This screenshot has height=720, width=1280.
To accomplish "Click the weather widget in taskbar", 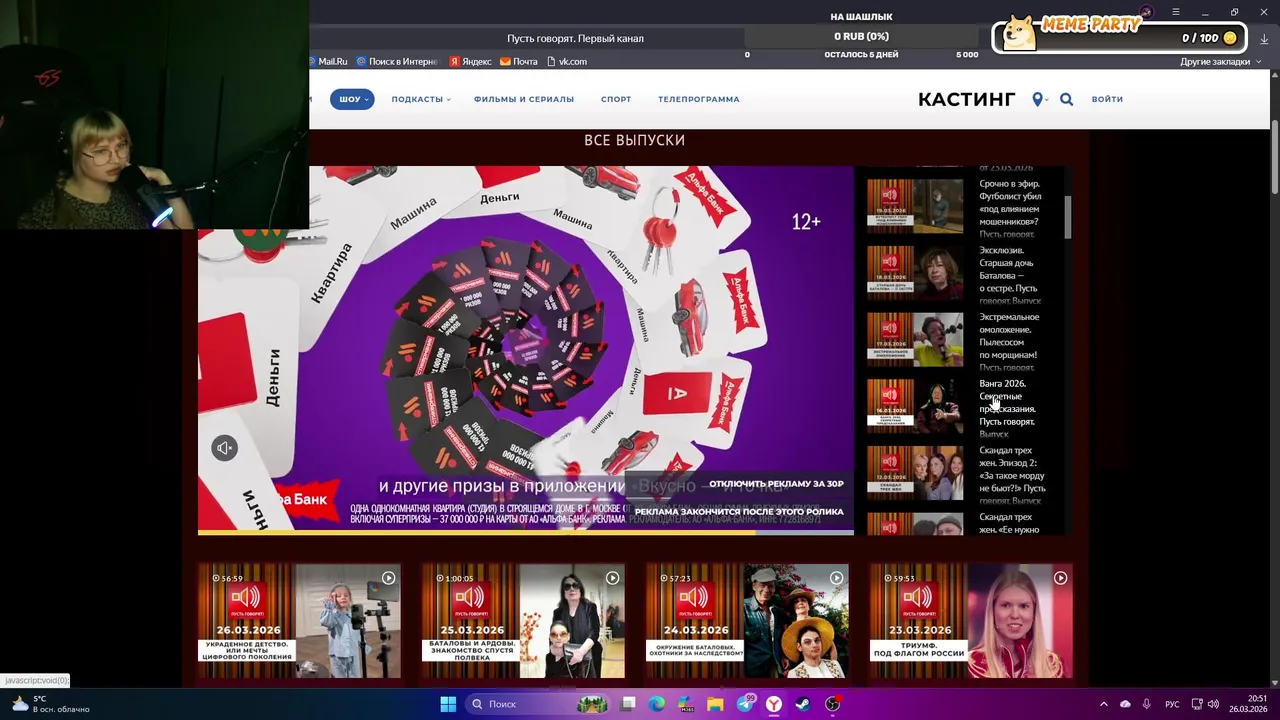I will tap(50, 704).
